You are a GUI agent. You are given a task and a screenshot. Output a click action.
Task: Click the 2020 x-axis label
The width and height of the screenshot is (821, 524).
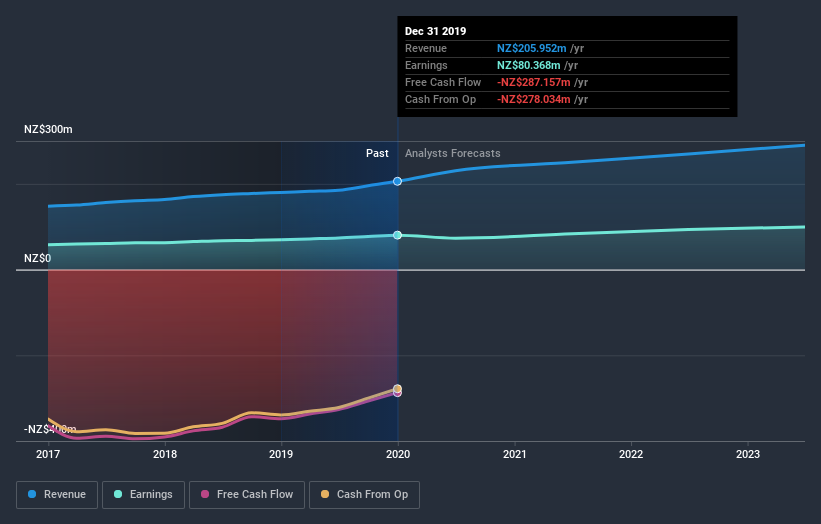398,454
